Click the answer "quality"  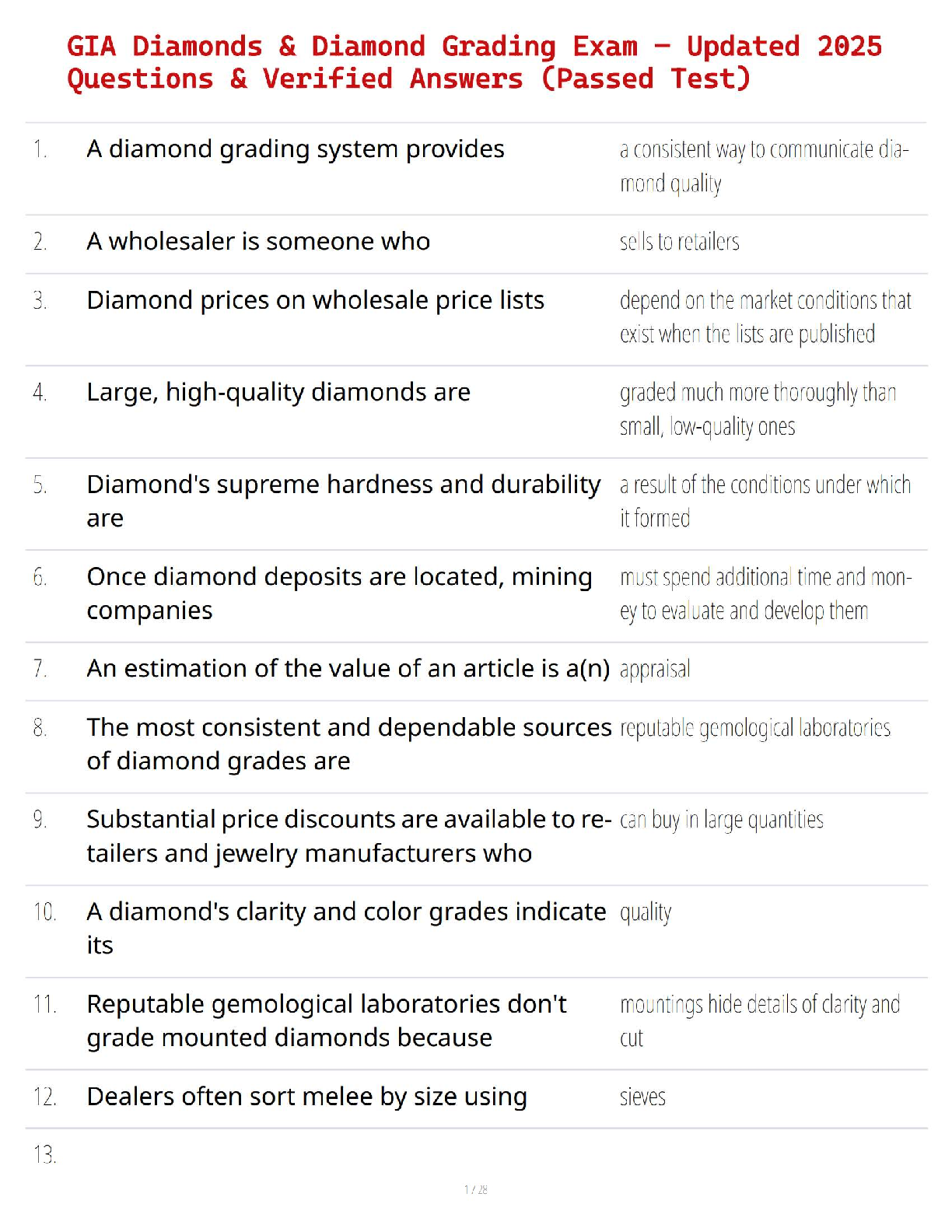(x=645, y=912)
